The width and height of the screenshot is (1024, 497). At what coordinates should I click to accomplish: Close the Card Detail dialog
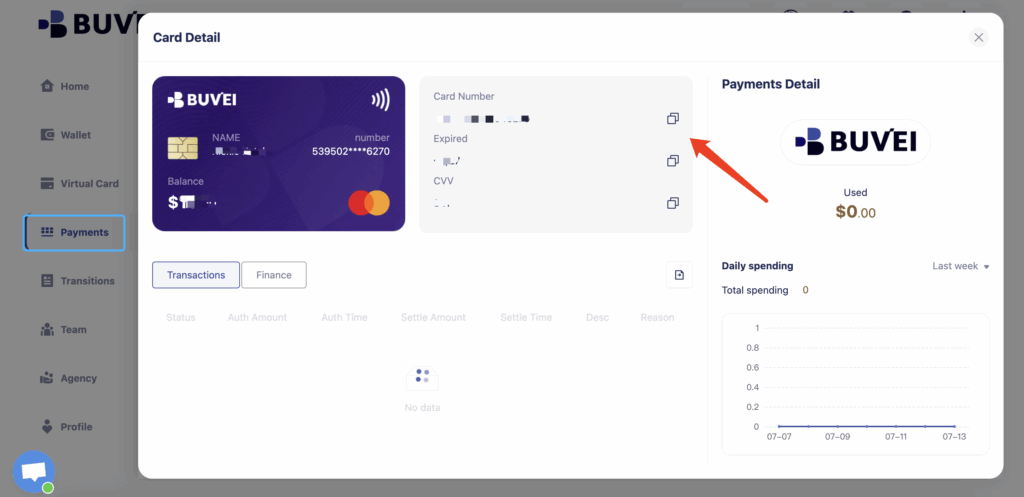[x=978, y=37]
